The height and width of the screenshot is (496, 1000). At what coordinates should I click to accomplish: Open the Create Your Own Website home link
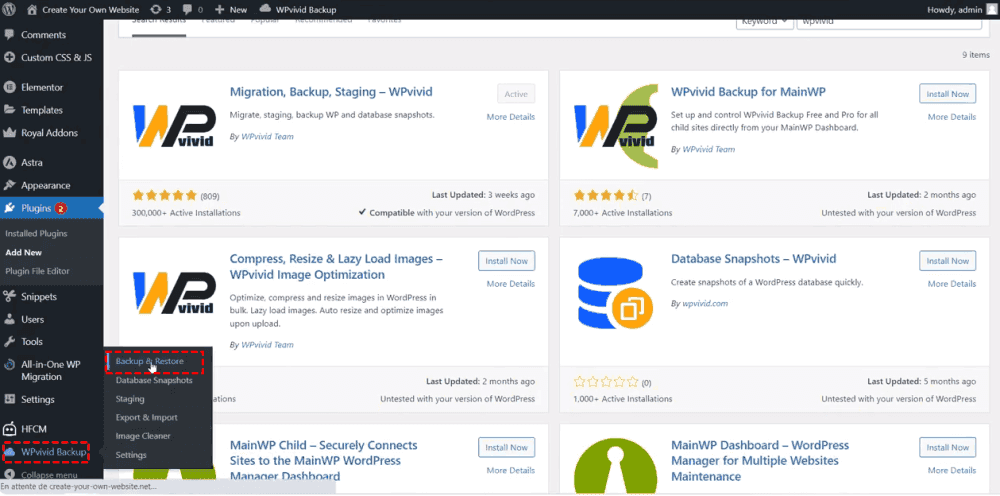point(83,10)
